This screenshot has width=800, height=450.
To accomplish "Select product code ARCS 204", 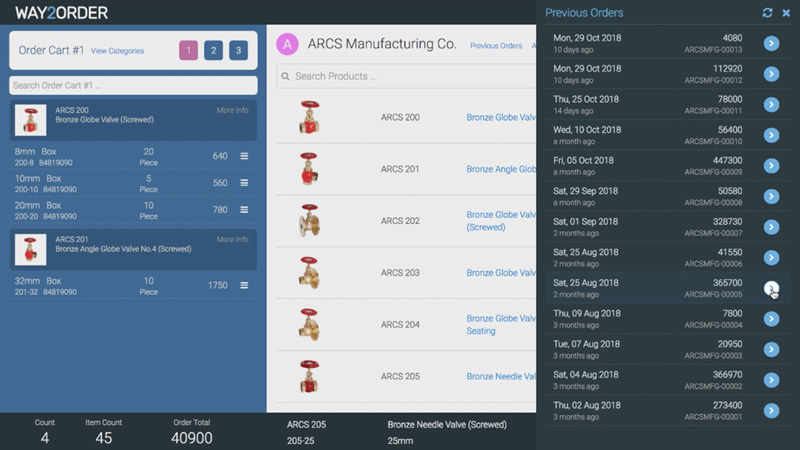I will (x=400, y=324).
